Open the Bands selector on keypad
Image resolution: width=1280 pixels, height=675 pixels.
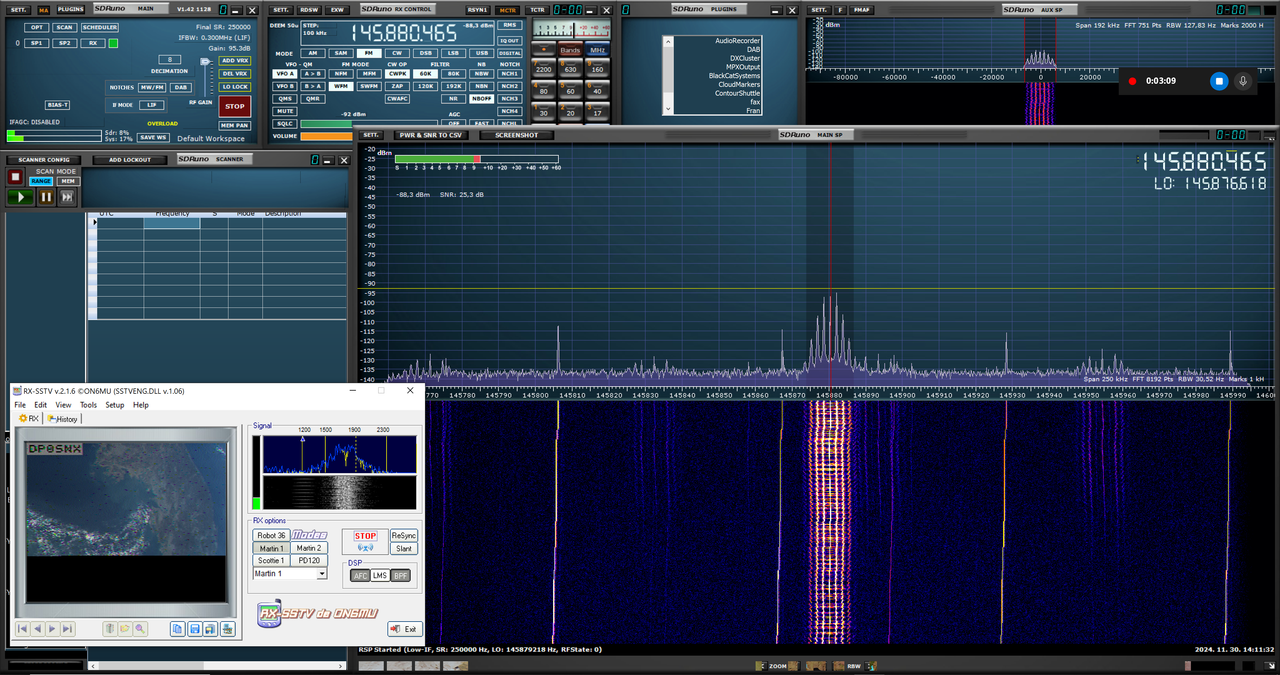[x=570, y=50]
